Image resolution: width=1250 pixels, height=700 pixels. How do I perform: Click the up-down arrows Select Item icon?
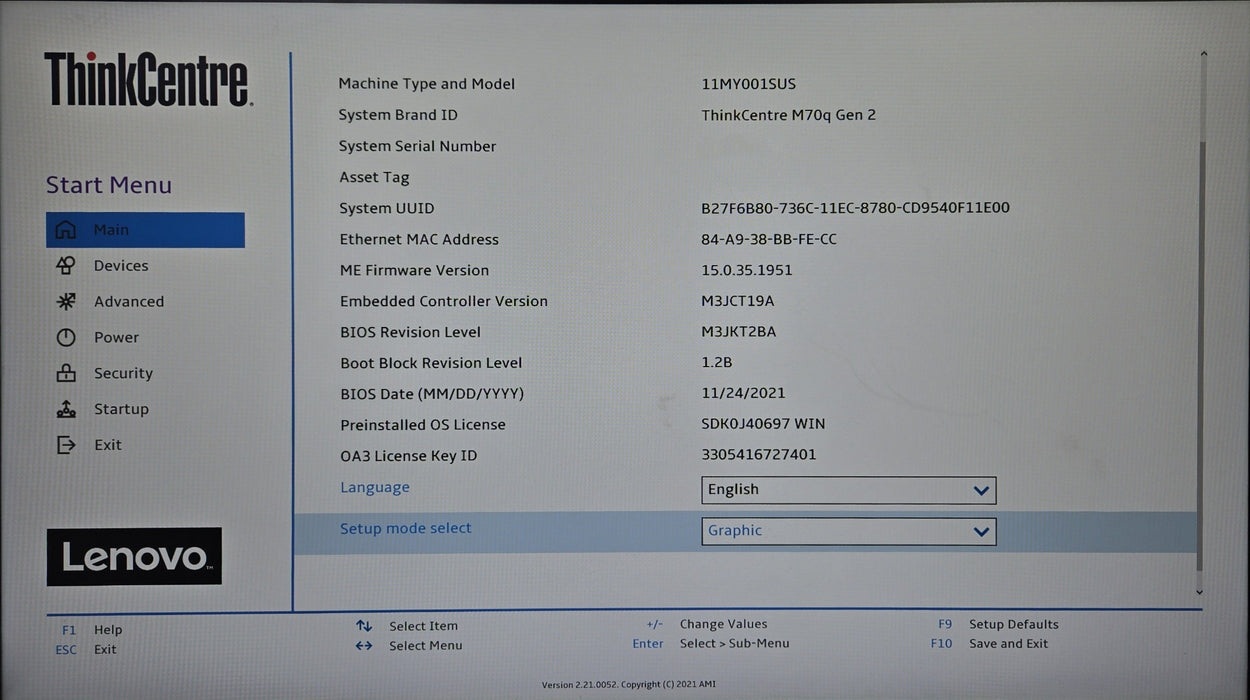click(364, 626)
